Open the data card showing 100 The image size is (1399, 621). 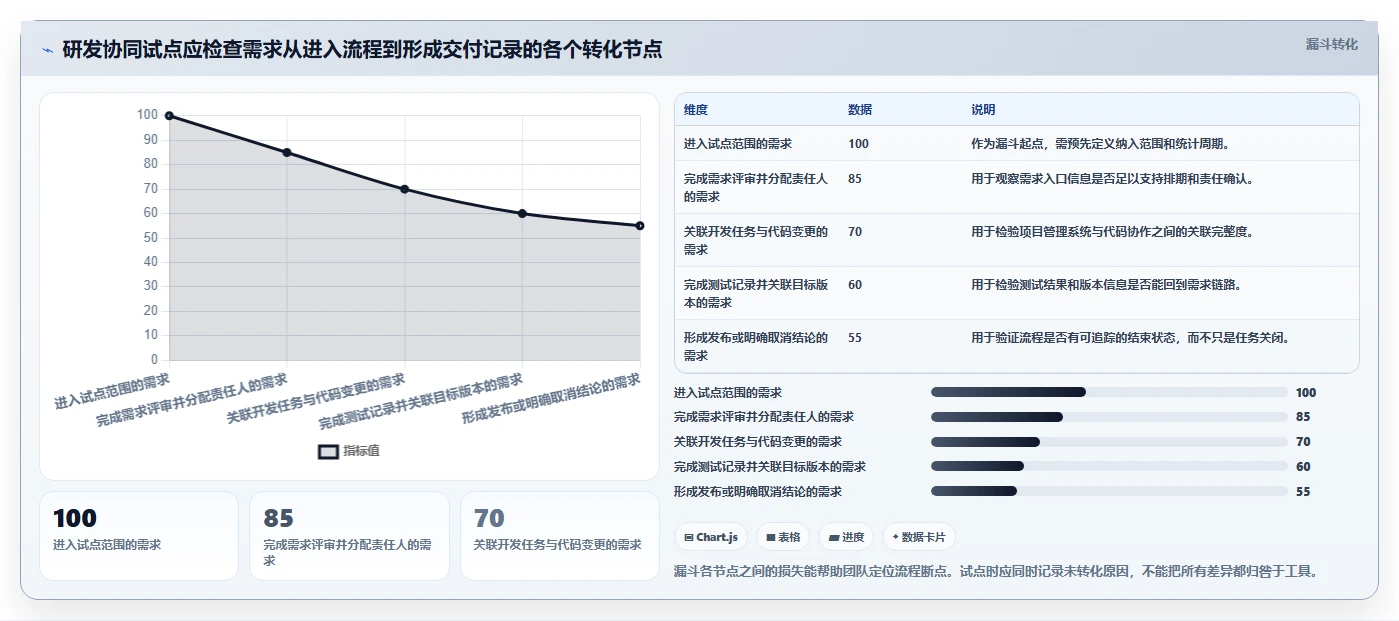(139, 535)
